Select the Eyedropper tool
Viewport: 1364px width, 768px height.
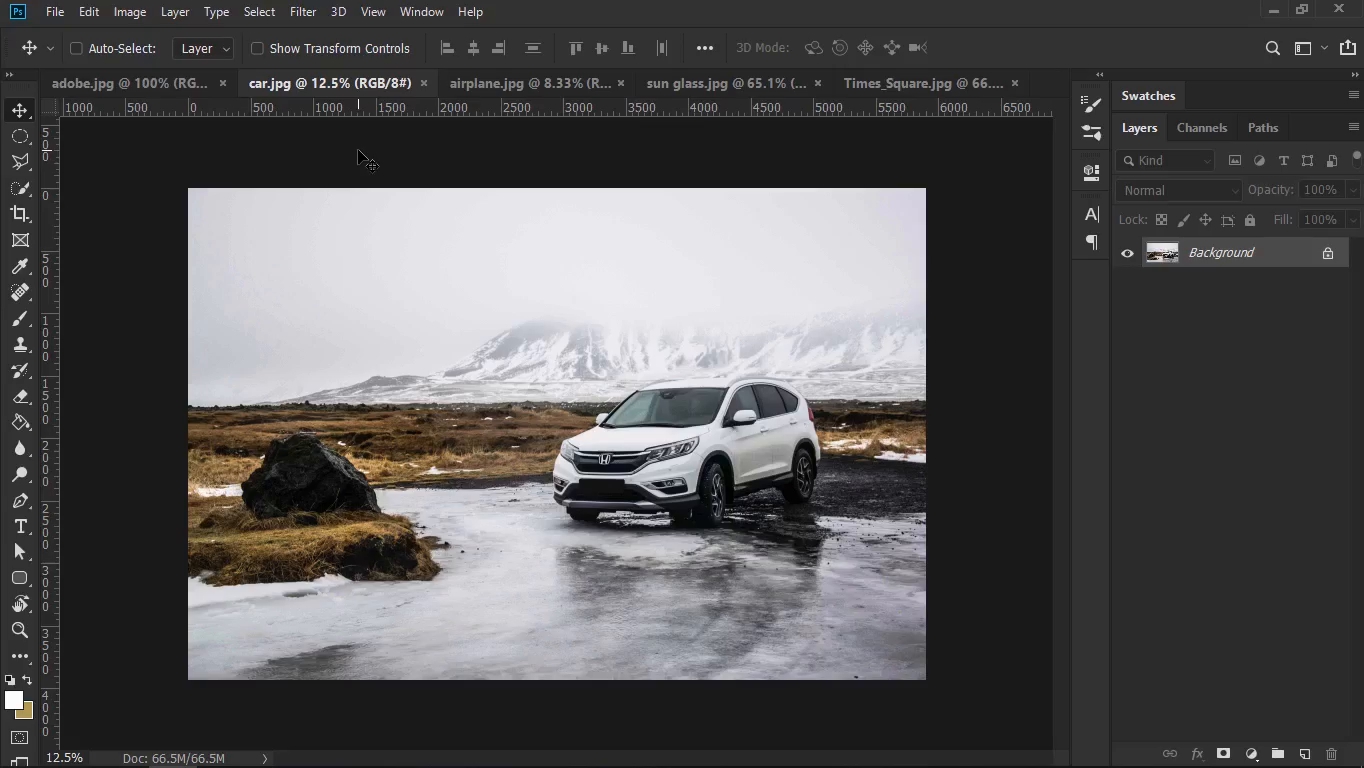[20, 266]
